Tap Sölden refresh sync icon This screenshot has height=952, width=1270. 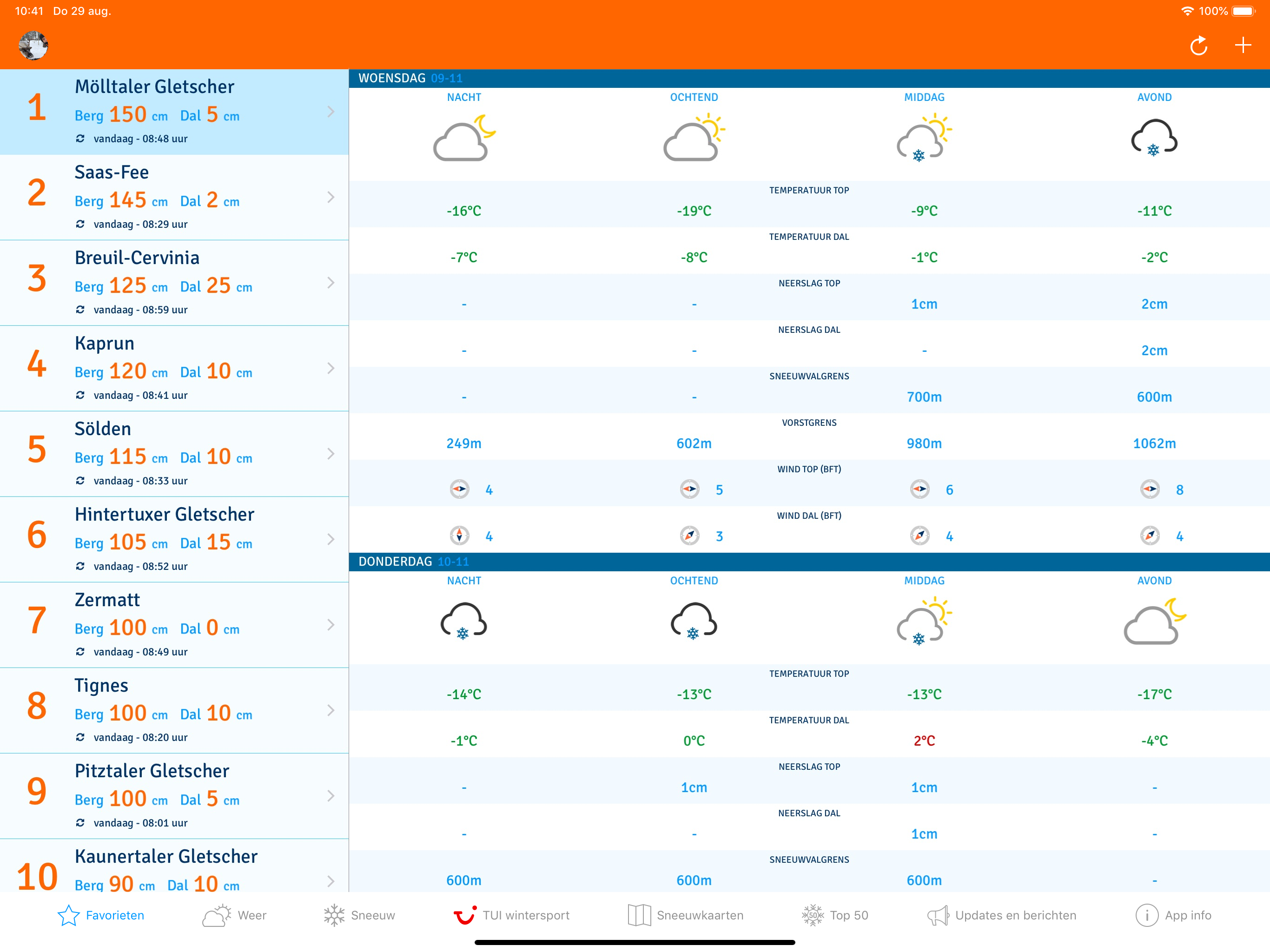coord(80,481)
